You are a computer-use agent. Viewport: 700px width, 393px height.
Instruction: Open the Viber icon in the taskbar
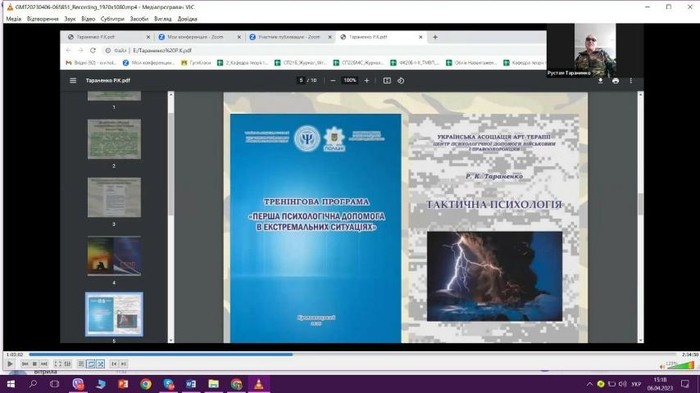coord(78,384)
